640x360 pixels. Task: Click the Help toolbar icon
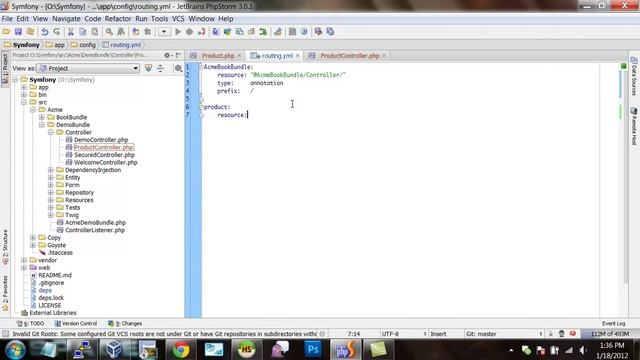[304, 32]
